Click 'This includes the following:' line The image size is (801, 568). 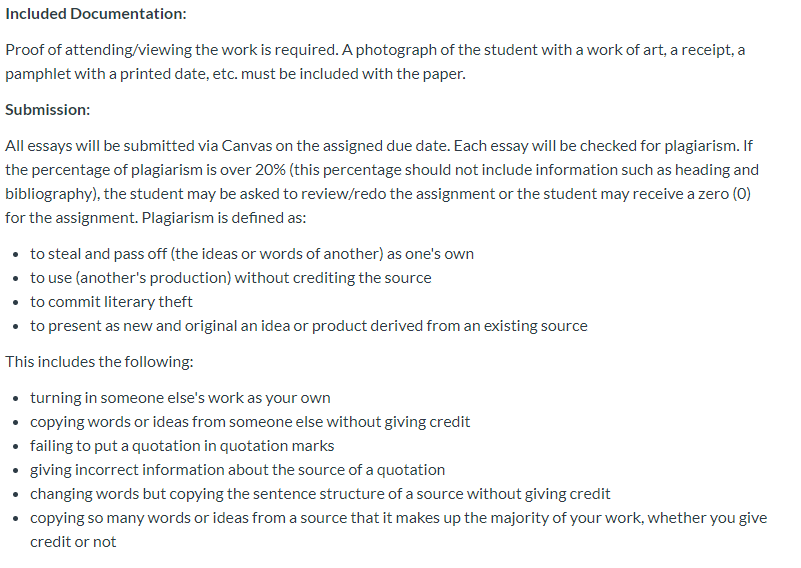pyautogui.click(x=99, y=362)
